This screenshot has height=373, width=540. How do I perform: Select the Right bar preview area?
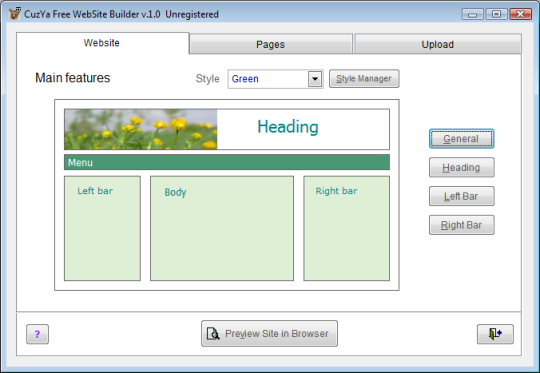click(346, 228)
